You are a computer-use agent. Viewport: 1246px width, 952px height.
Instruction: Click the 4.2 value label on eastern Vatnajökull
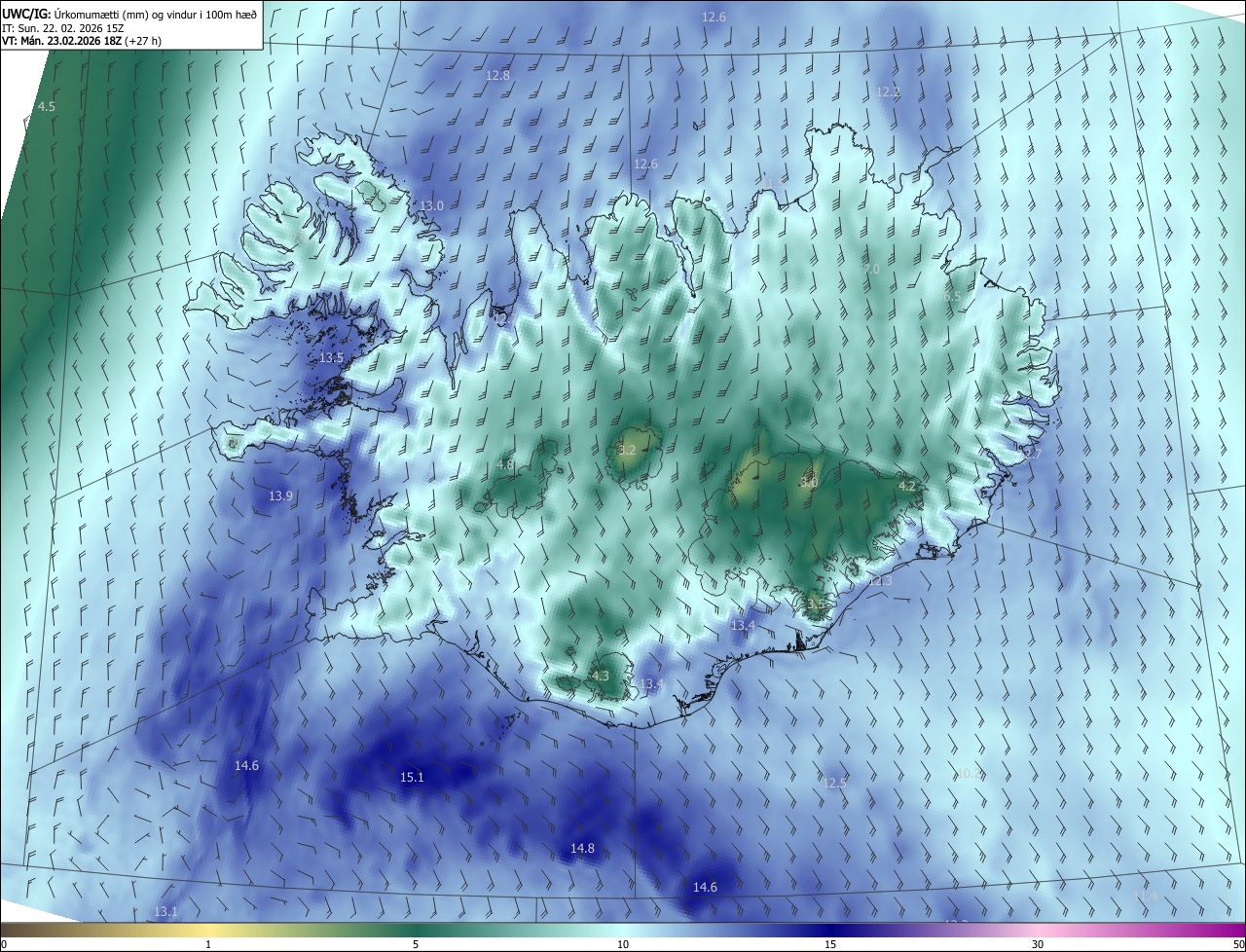click(906, 485)
